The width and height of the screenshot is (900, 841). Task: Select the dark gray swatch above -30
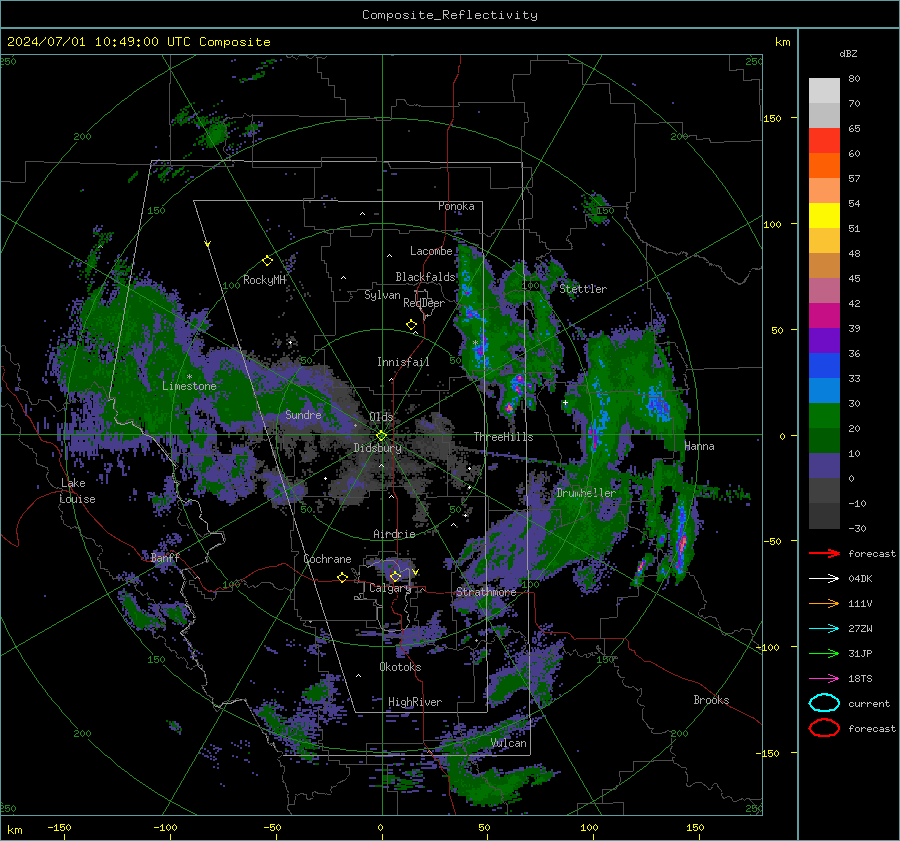point(824,515)
